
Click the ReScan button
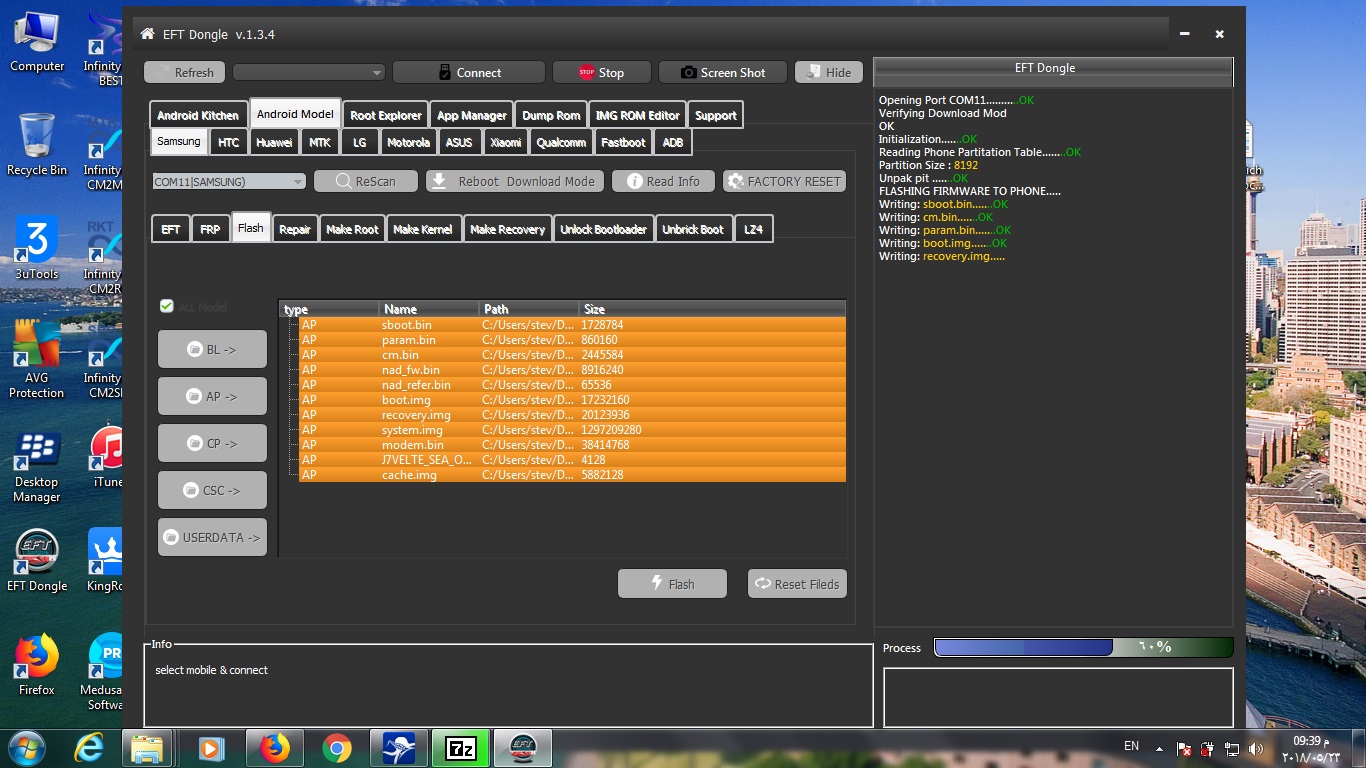point(365,181)
